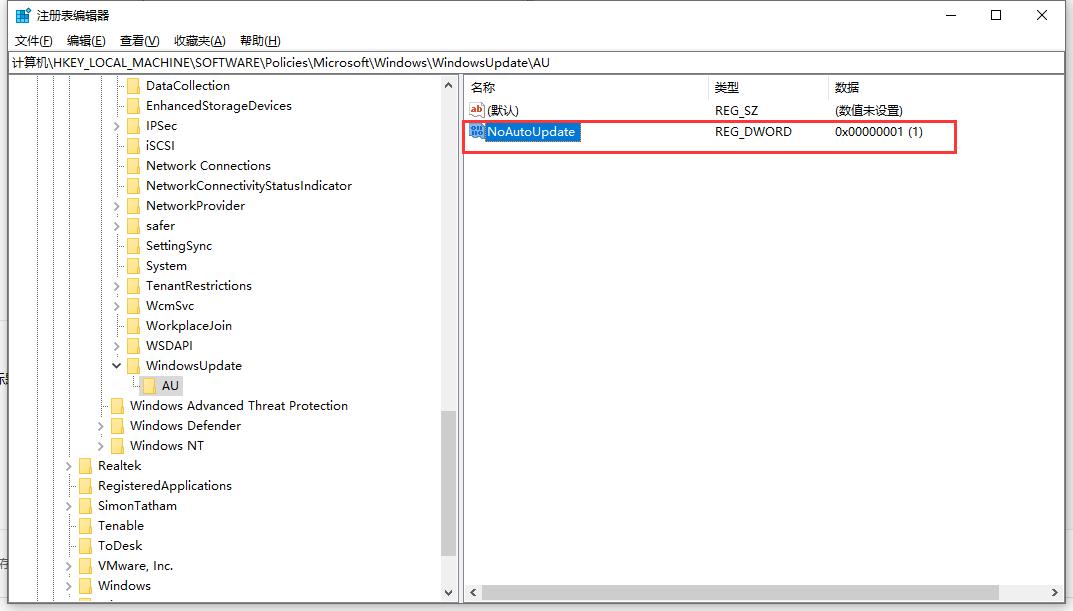Select the NetworkProvider folder icon
Screen dimensions: 1073x611
133,206
